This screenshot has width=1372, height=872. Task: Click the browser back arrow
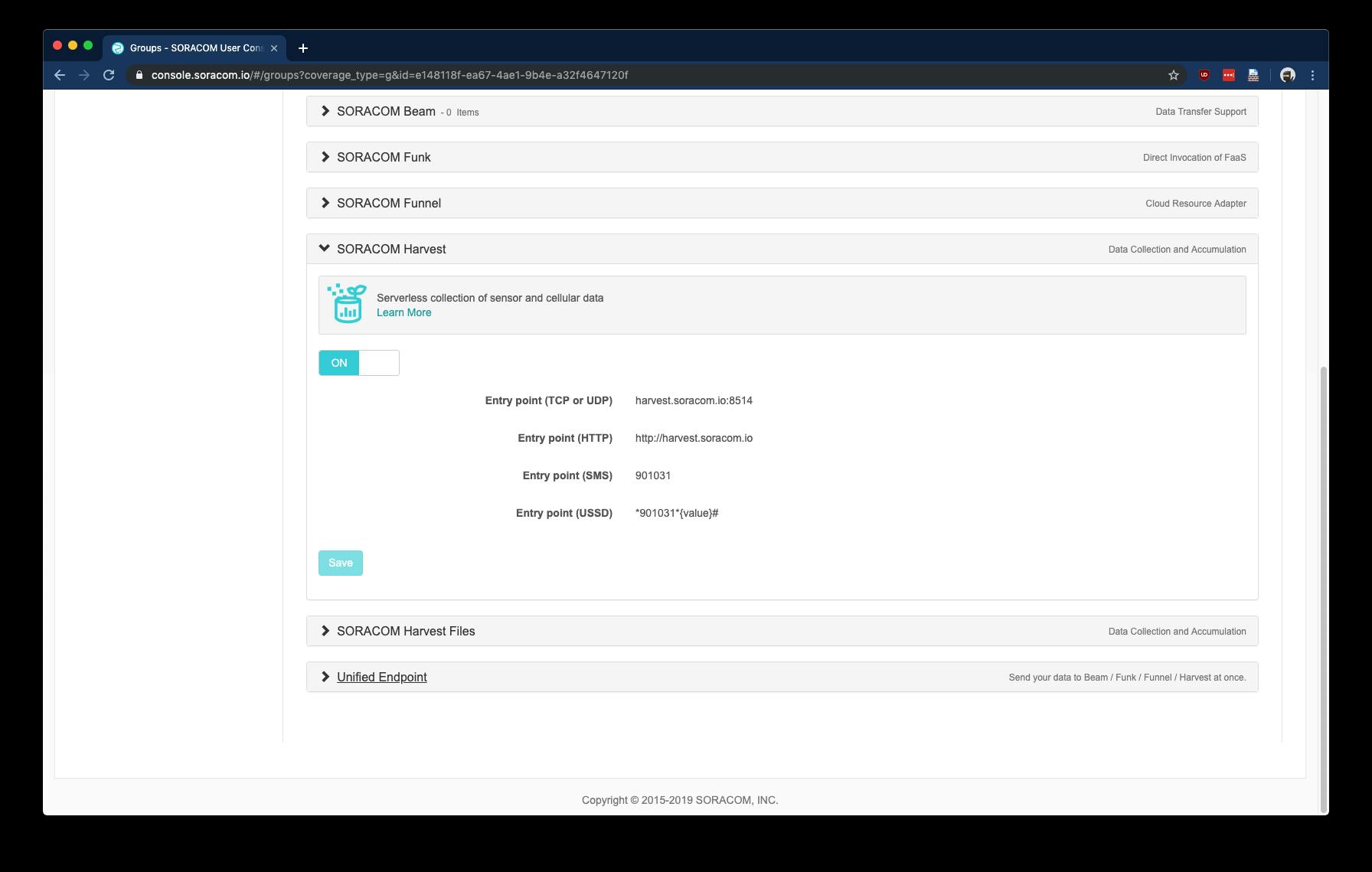(60, 75)
